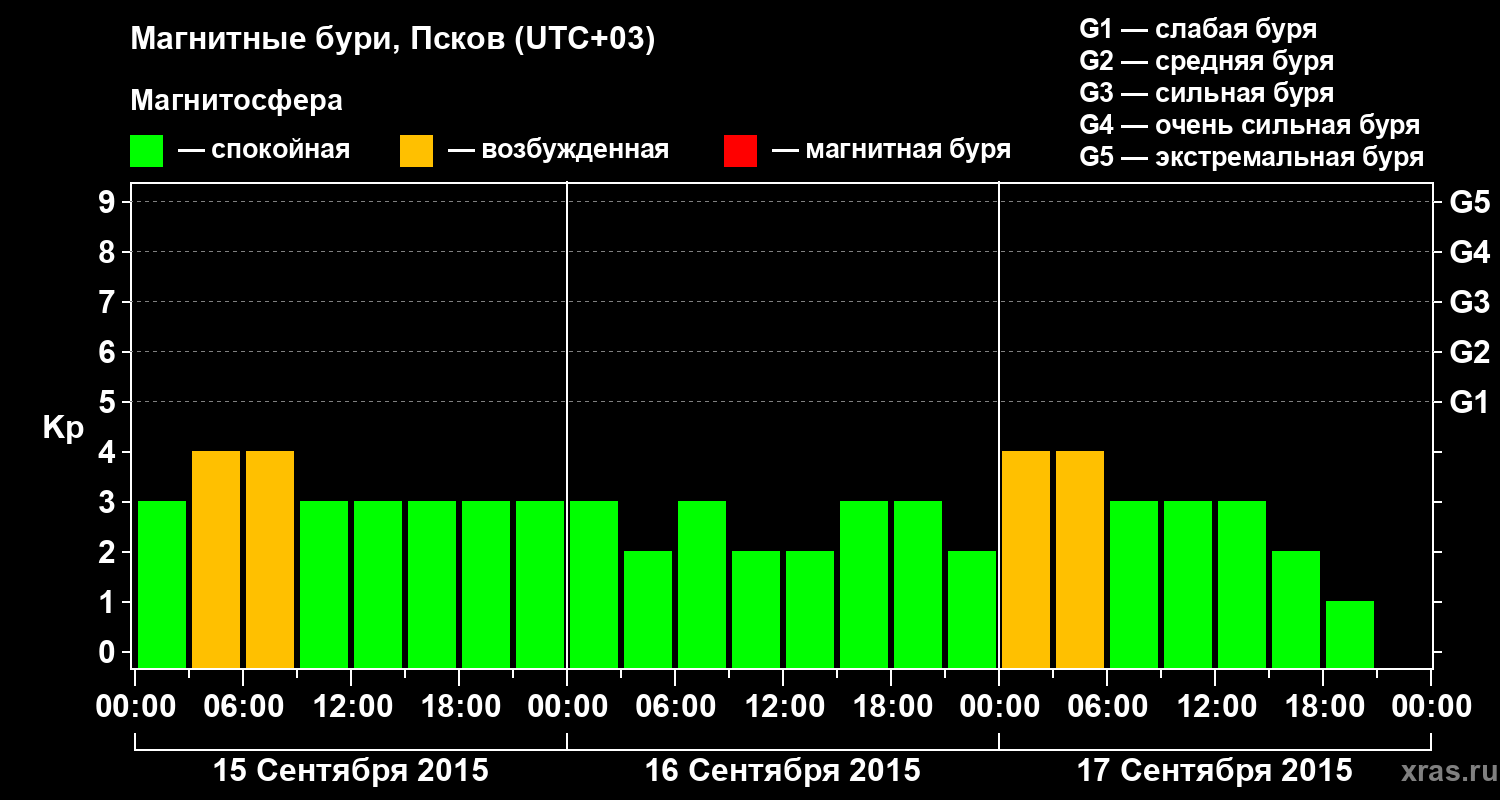Click the Kp 1 bar on 17 September

tap(1350, 634)
